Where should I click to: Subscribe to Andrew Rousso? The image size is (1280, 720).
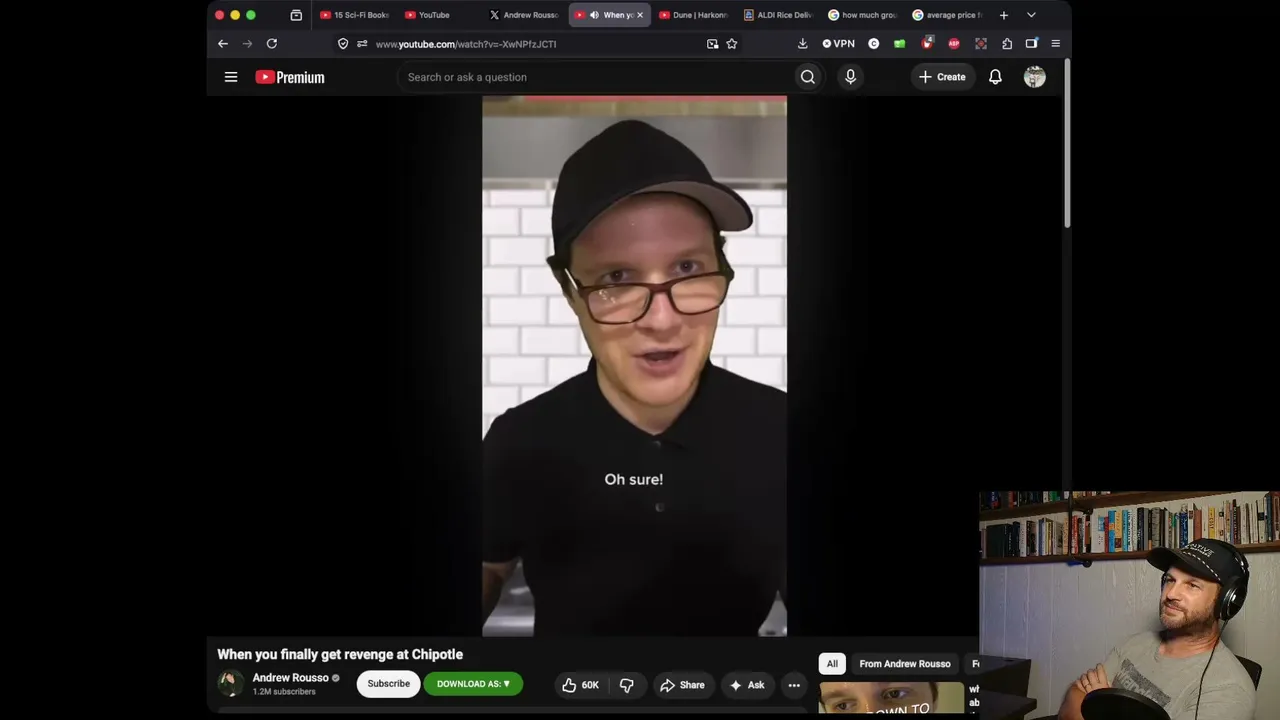coord(388,684)
